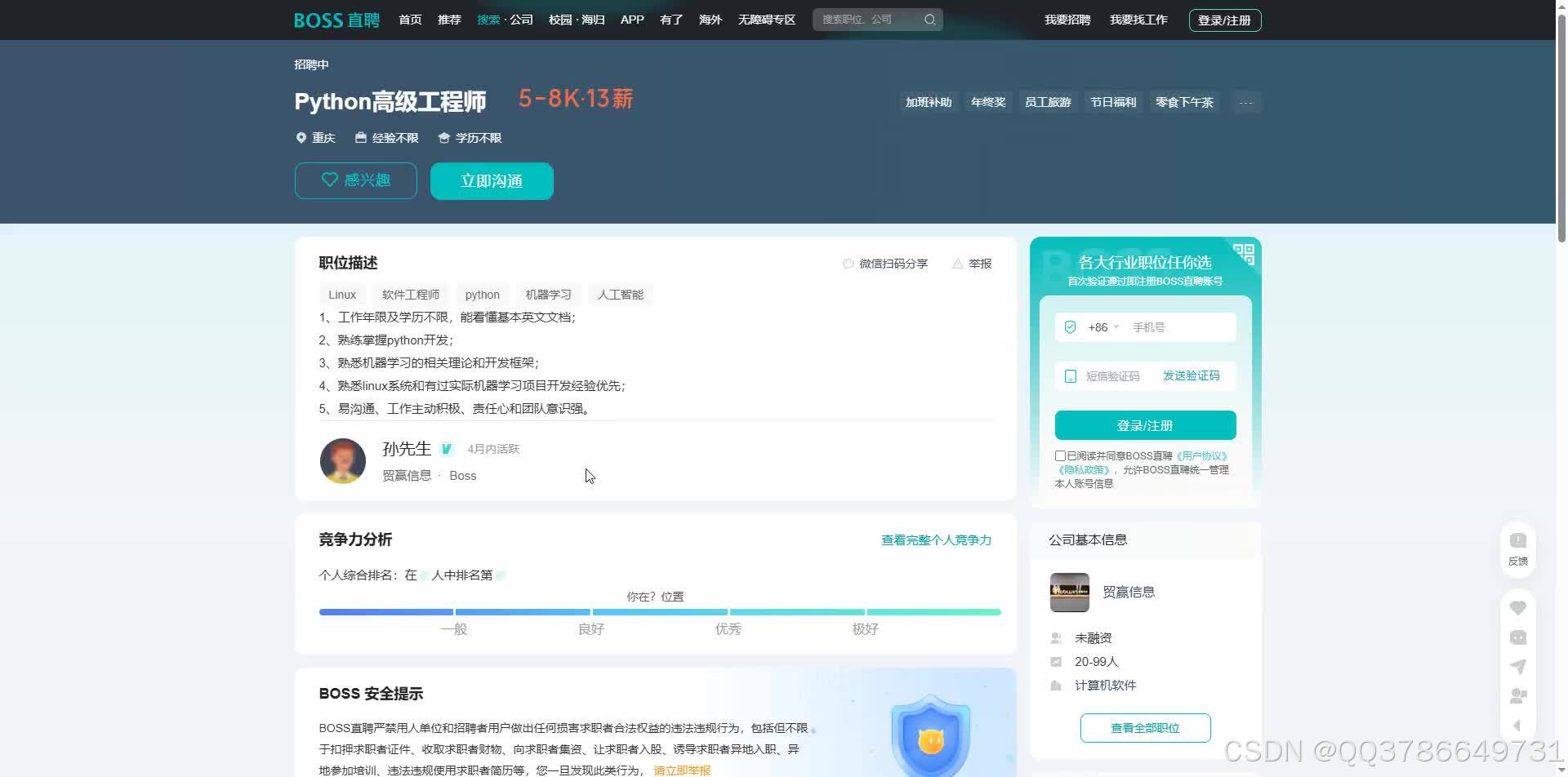Open APP in the top navigation
The height and width of the screenshot is (777, 1568).
[x=632, y=20]
